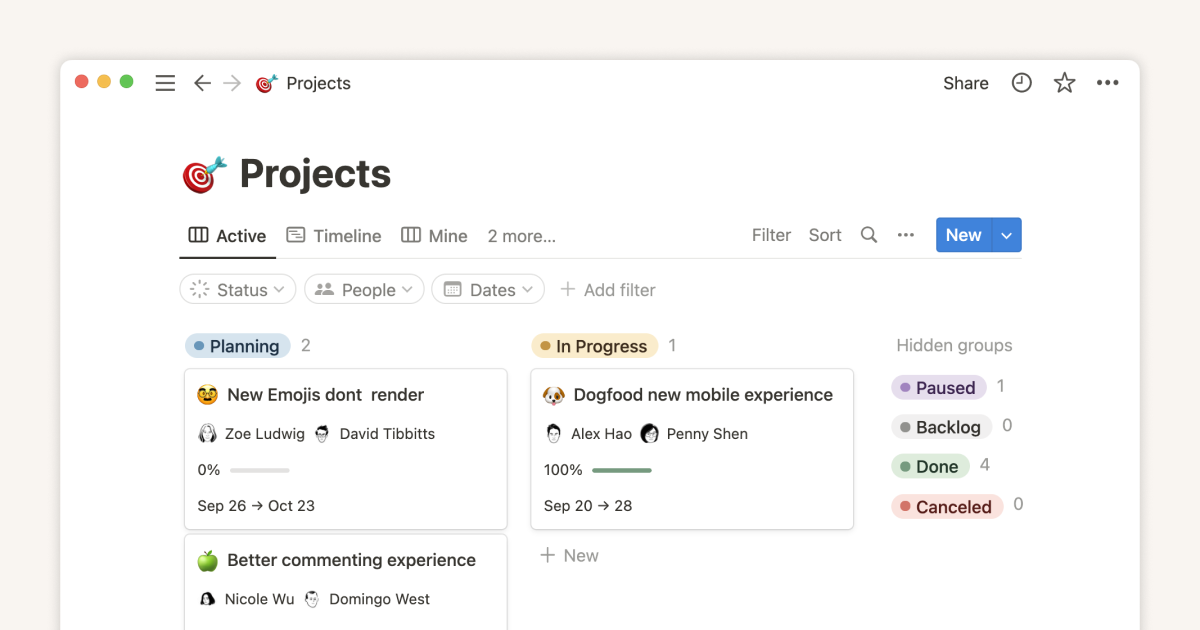Open the Mine view tab
Screen dimensions: 1200x630
(434, 235)
